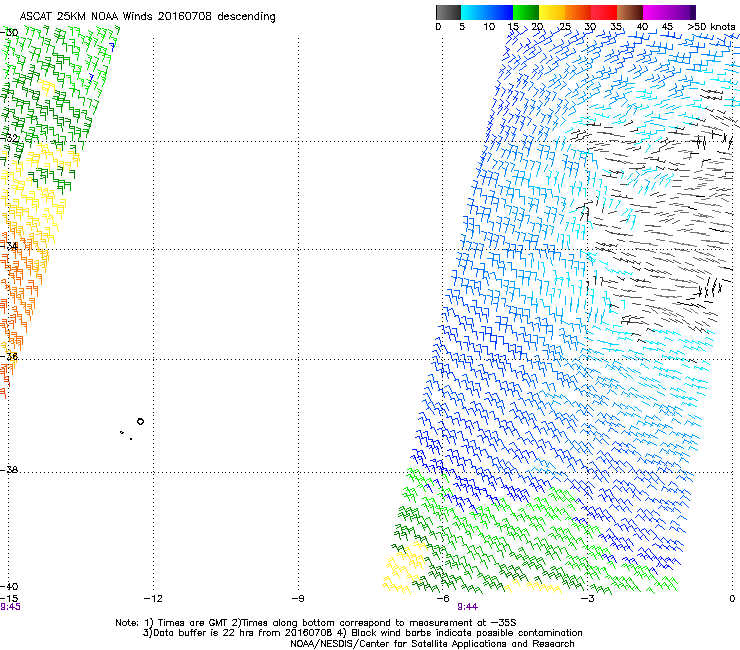Click the brown 35-40 knots legend segment
The image size is (740, 650).
click(x=630, y=12)
